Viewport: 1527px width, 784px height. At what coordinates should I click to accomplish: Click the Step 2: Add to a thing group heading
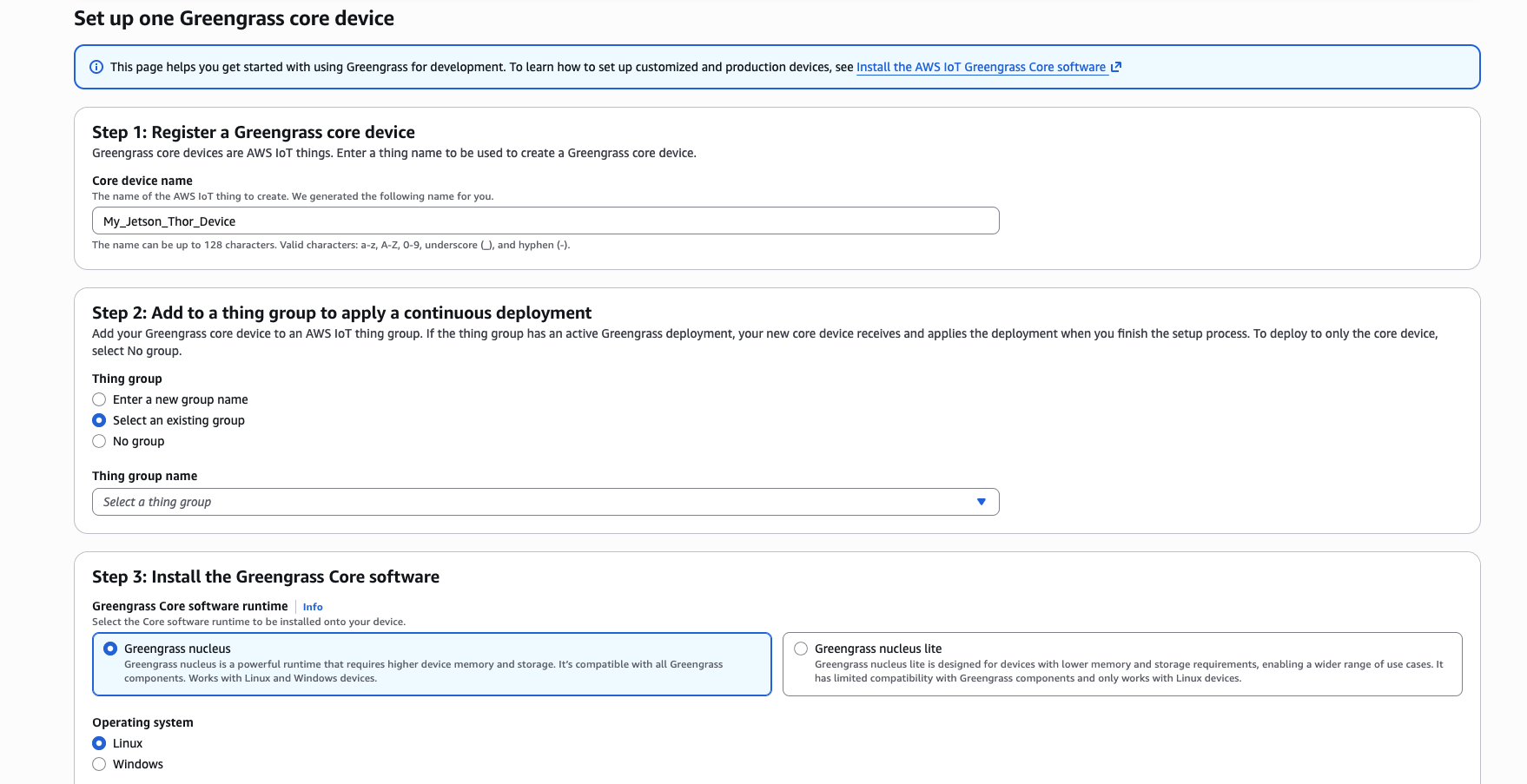pyautogui.click(x=341, y=313)
